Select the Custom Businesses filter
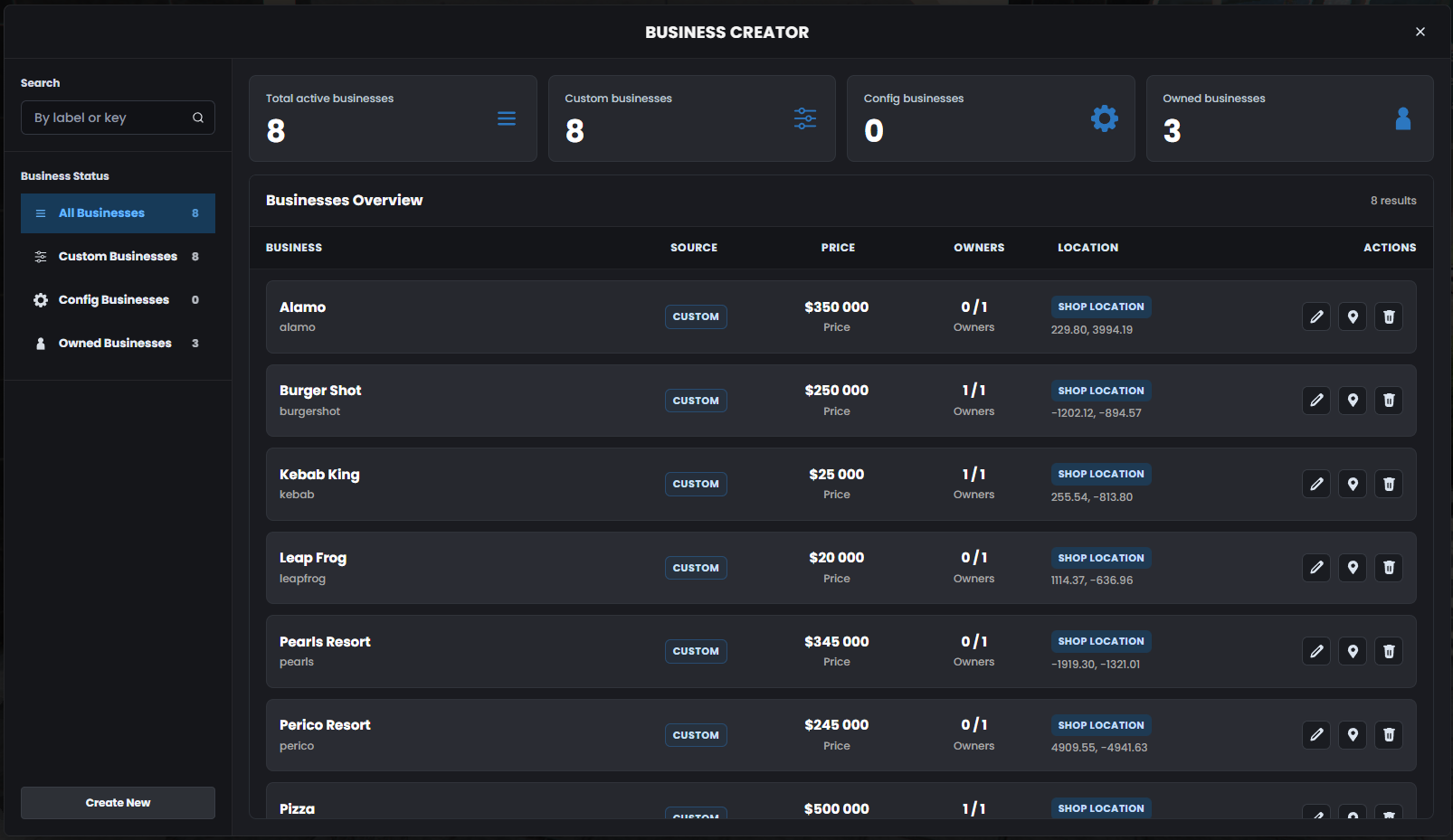The height and width of the screenshot is (840, 1453). [118, 257]
